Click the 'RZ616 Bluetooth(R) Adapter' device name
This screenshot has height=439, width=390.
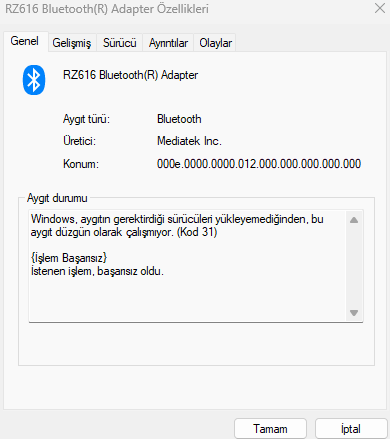(130, 75)
